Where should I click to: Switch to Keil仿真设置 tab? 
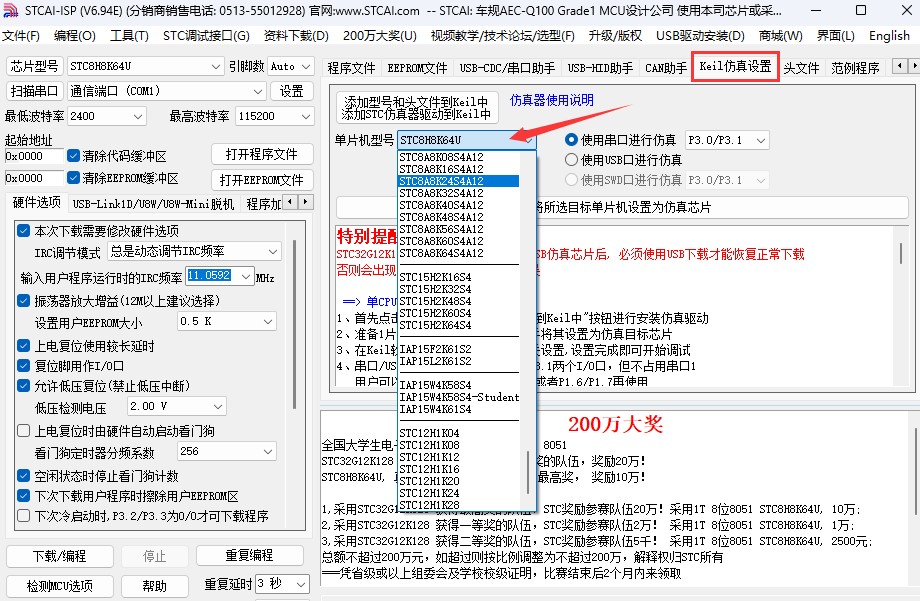[x=735, y=66]
